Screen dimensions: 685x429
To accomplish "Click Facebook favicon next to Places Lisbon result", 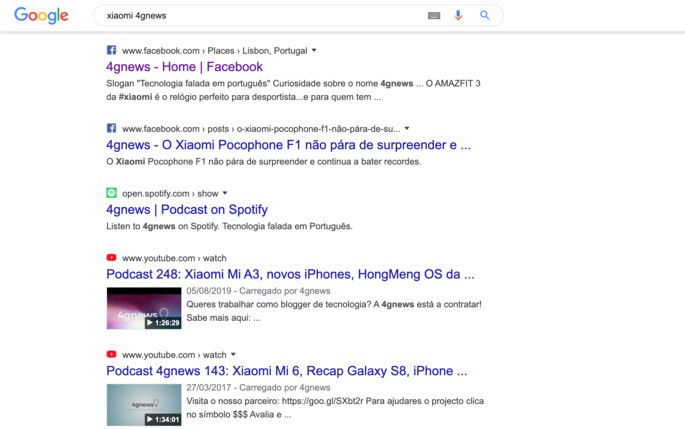I will point(111,50).
